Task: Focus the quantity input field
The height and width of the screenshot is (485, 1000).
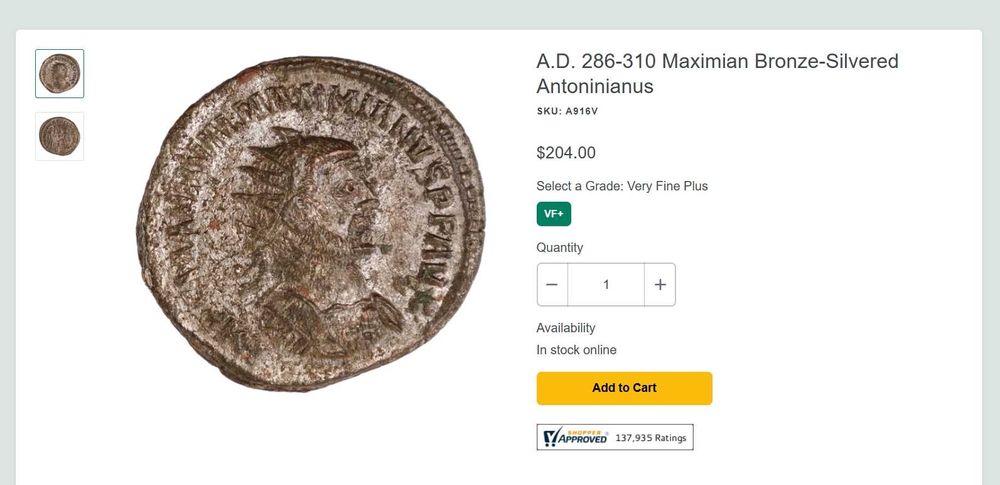Action: (606, 285)
